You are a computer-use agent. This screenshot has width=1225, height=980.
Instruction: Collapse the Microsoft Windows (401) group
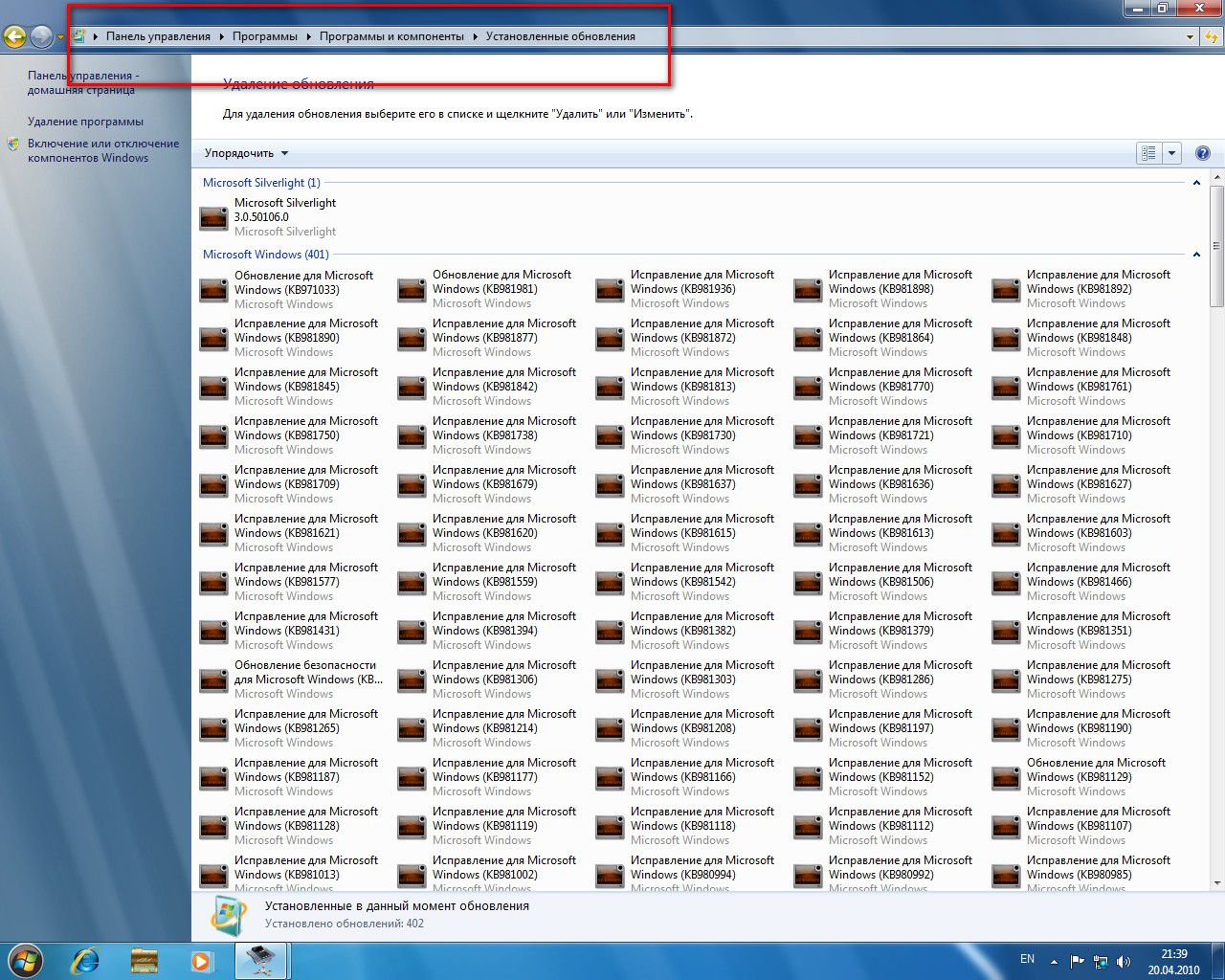[1196, 255]
